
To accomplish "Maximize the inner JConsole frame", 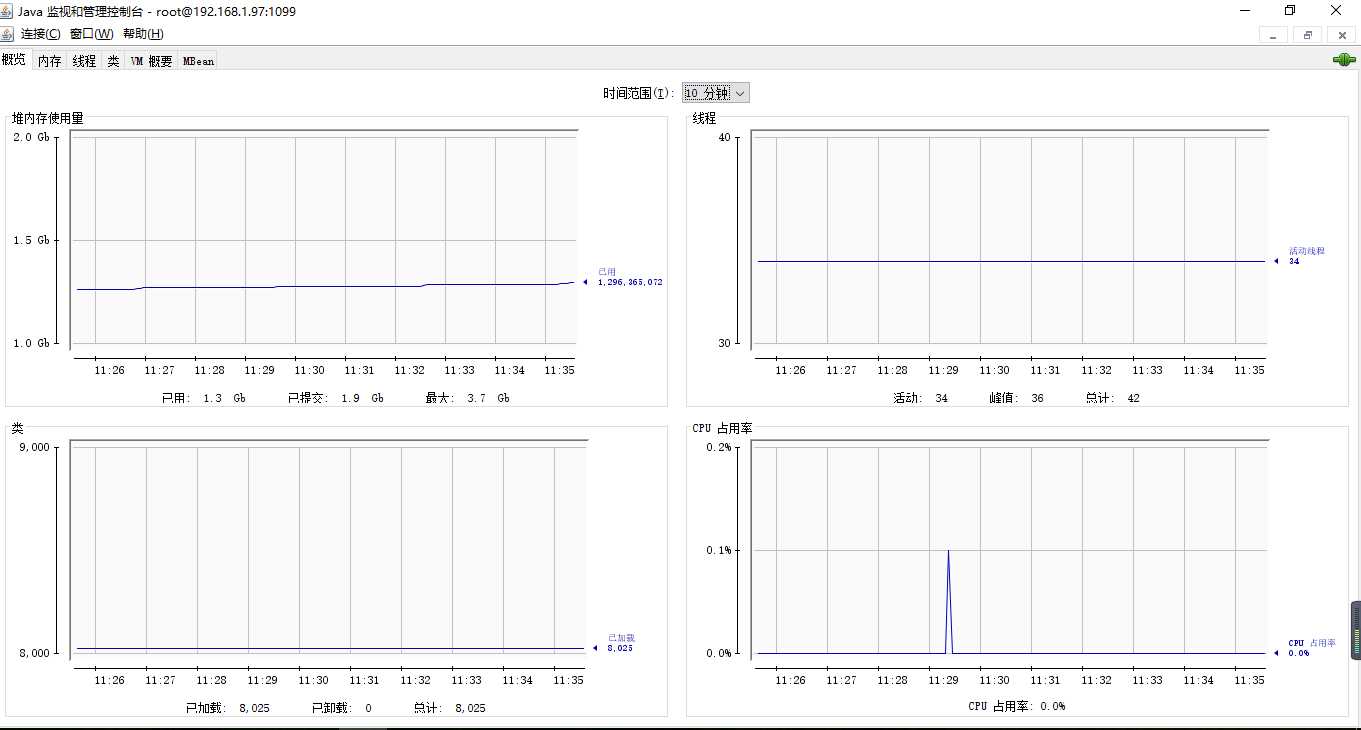I will pos(1307,35).
